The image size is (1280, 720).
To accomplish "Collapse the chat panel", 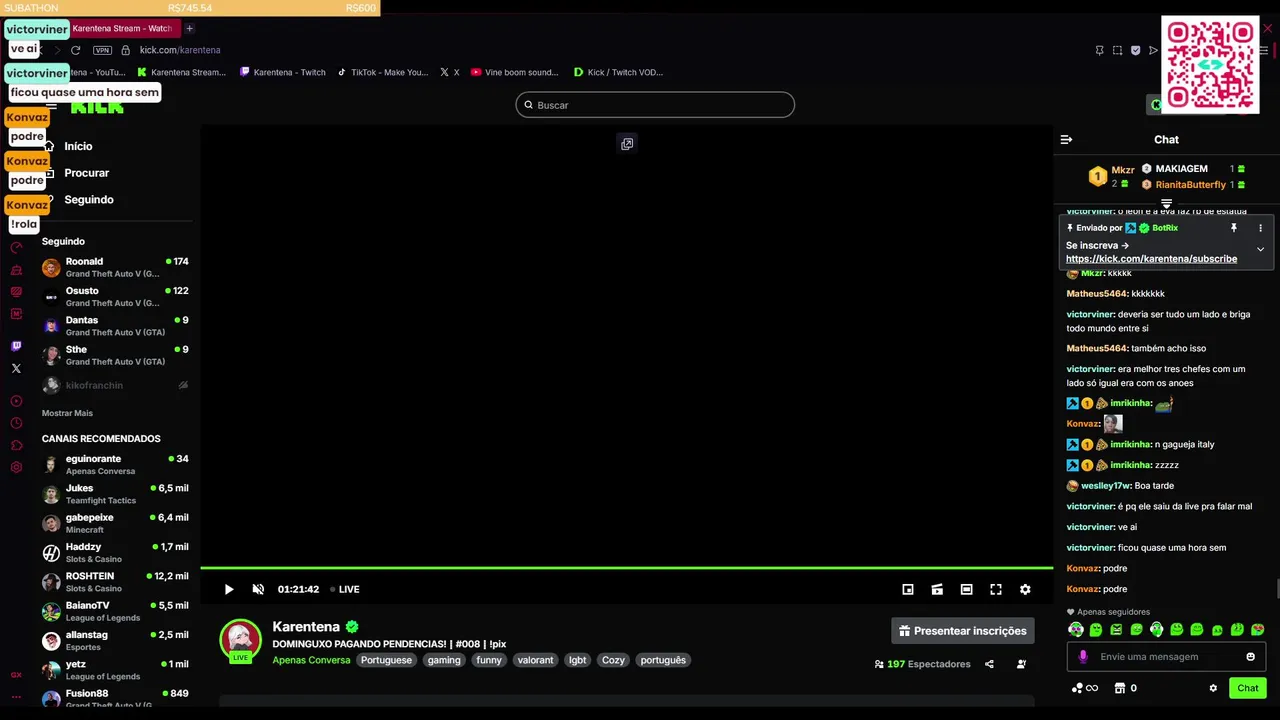I will (x=1066, y=140).
